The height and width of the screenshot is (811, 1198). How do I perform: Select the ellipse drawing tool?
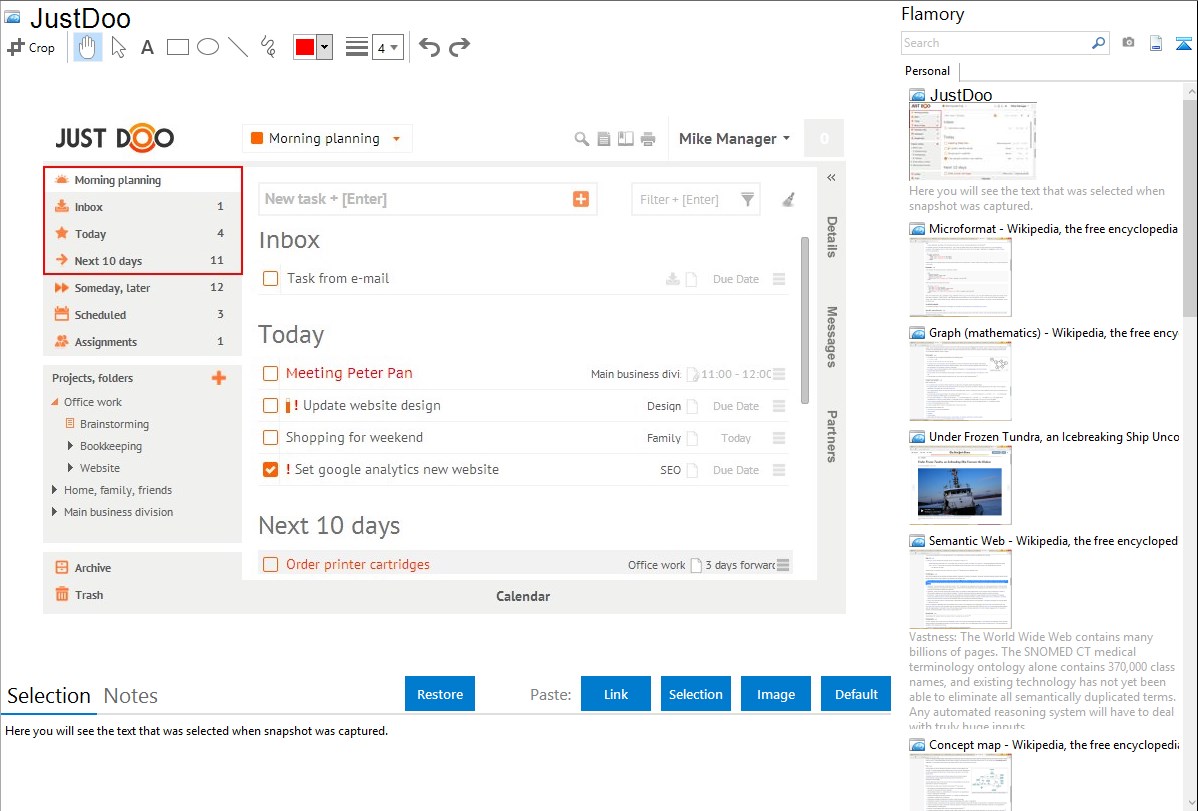(208, 47)
